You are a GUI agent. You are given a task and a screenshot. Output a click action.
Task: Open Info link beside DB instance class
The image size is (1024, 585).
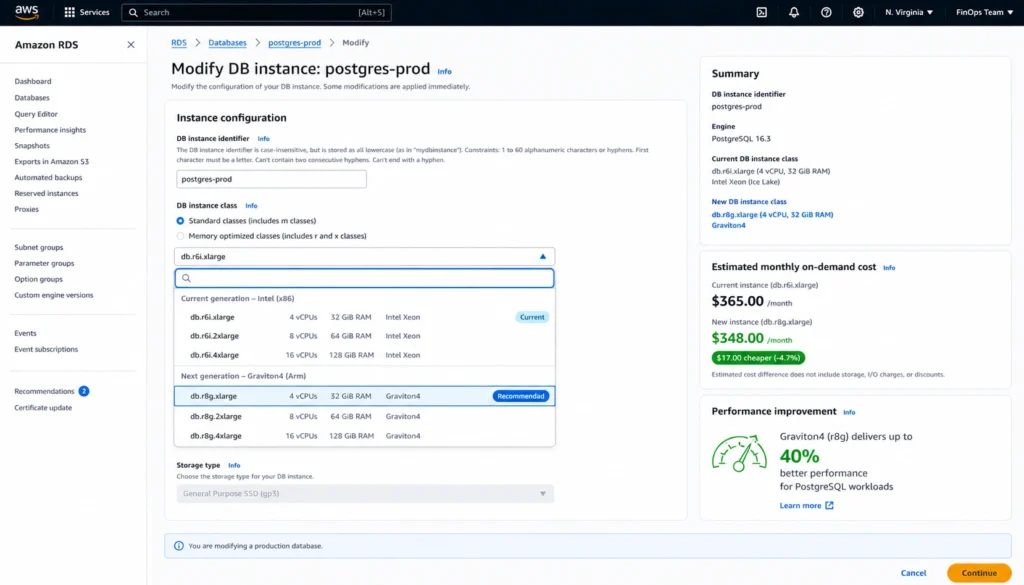(251, 206)
